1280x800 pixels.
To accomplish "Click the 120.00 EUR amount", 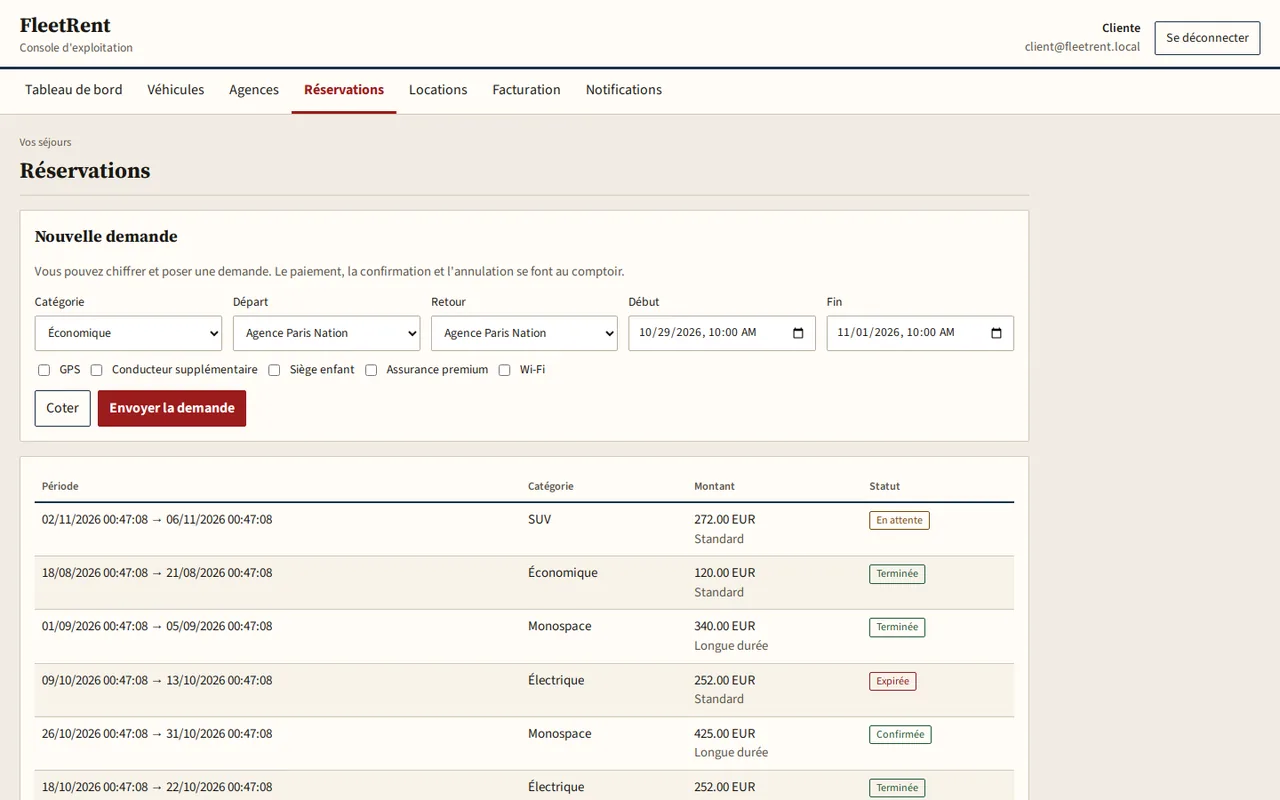I will (725, 573).
